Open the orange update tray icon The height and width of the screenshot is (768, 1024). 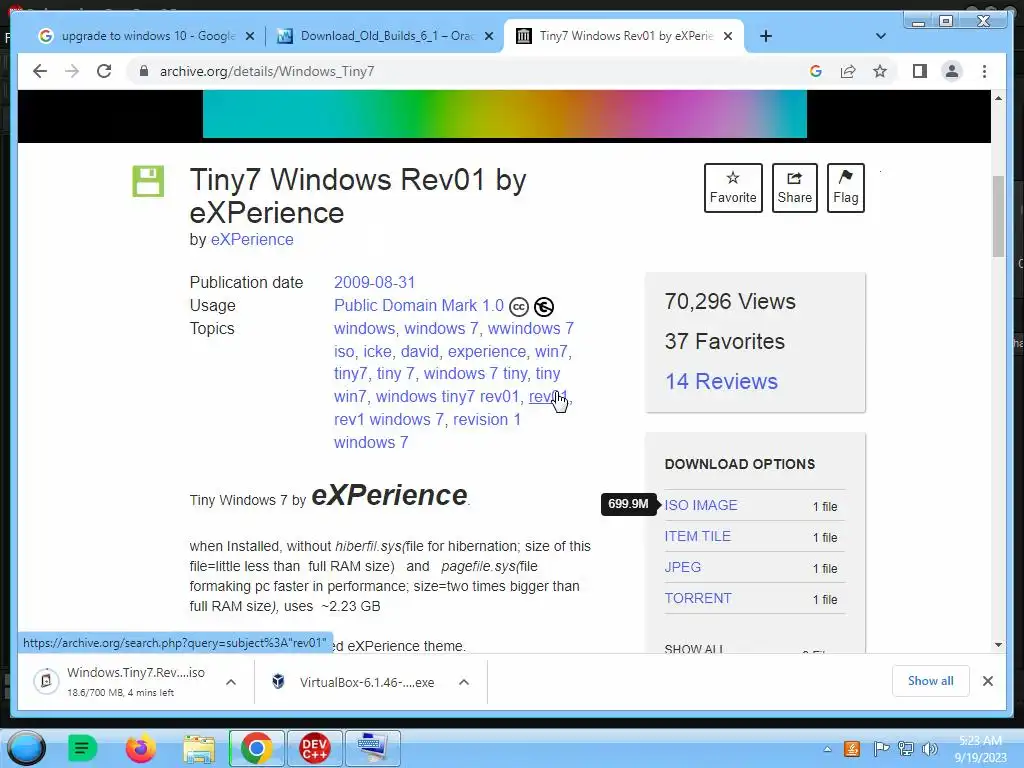[x=852, y=749]
